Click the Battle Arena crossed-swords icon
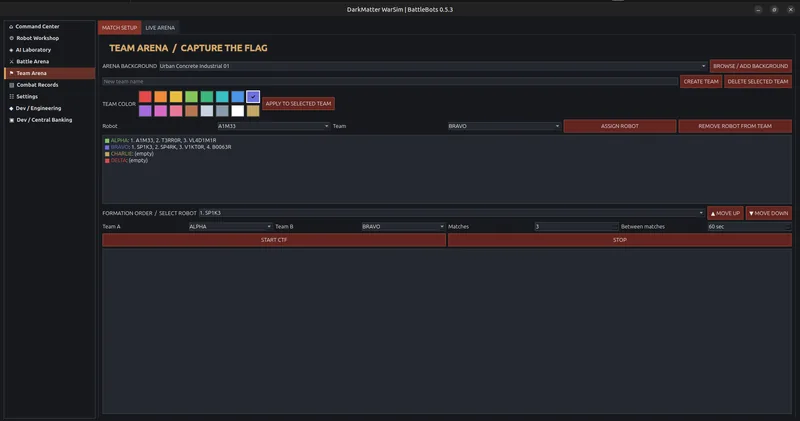Viewport: 800px width, 421px height. [11, 62]
